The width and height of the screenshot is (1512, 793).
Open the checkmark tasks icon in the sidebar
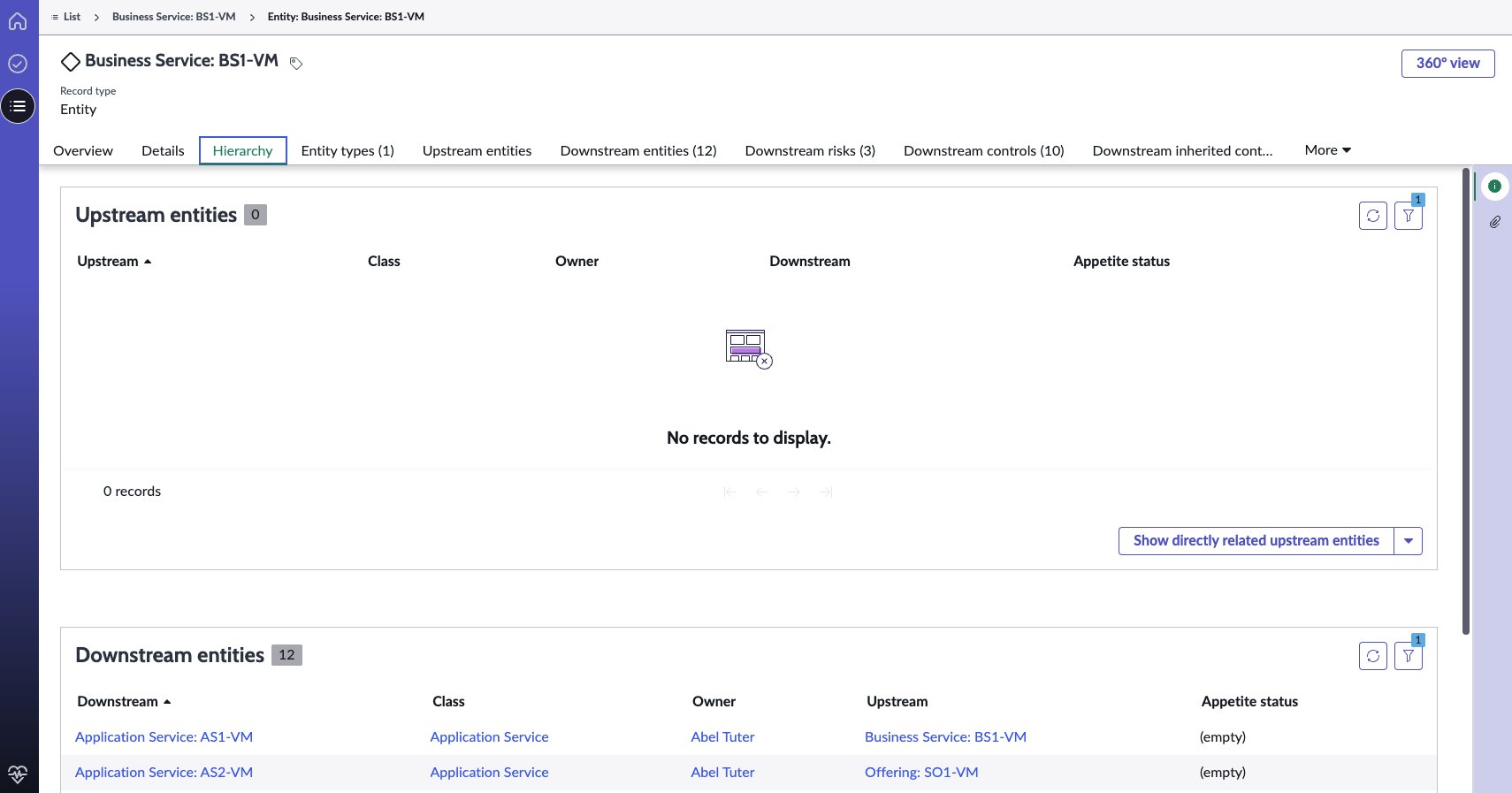coord(18,64)
